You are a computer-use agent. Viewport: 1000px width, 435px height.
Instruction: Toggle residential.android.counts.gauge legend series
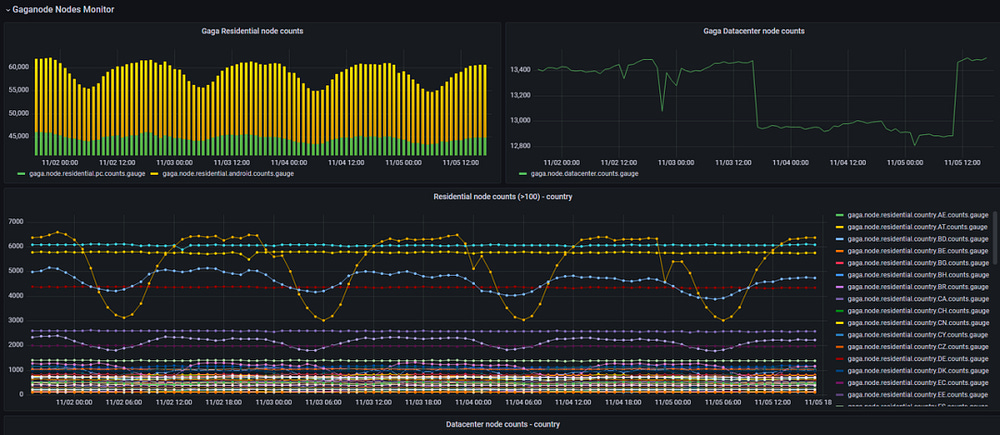pos(228,173)
